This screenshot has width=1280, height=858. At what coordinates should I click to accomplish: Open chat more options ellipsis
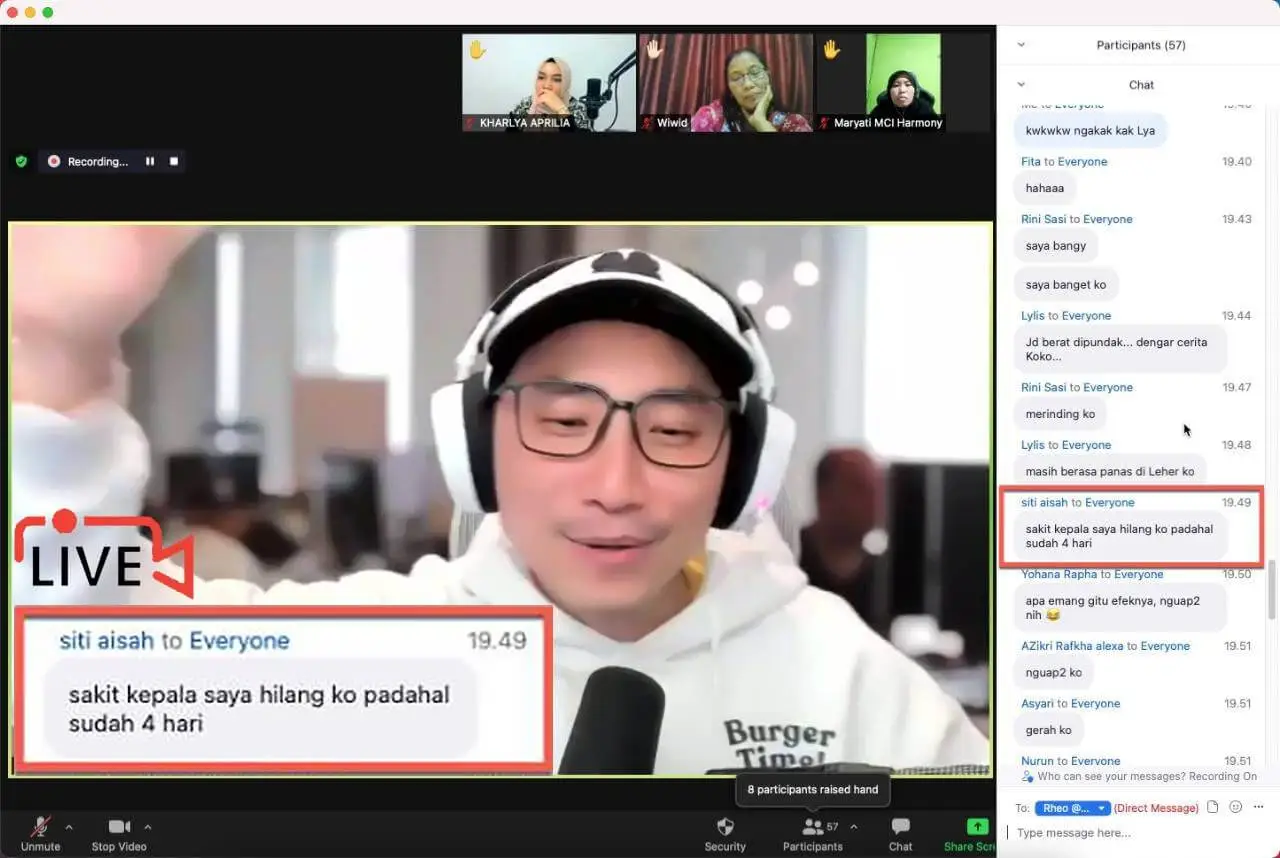1259,807
